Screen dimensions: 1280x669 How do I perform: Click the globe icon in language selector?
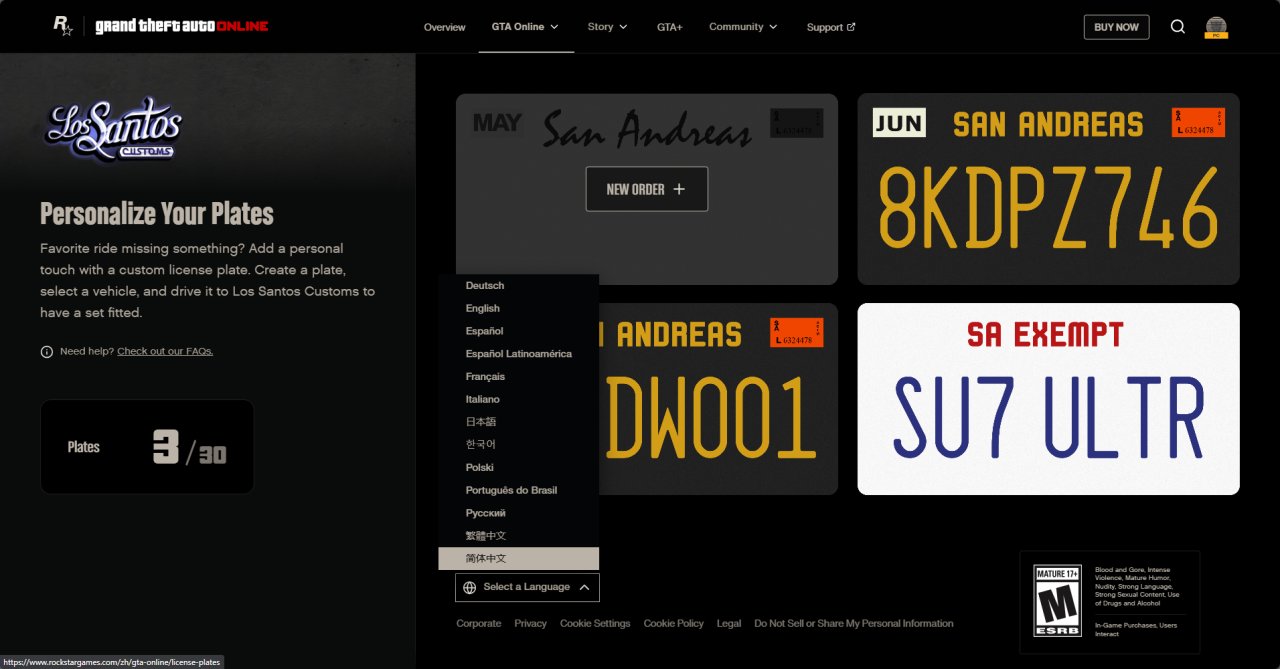(x=469, y=587)
